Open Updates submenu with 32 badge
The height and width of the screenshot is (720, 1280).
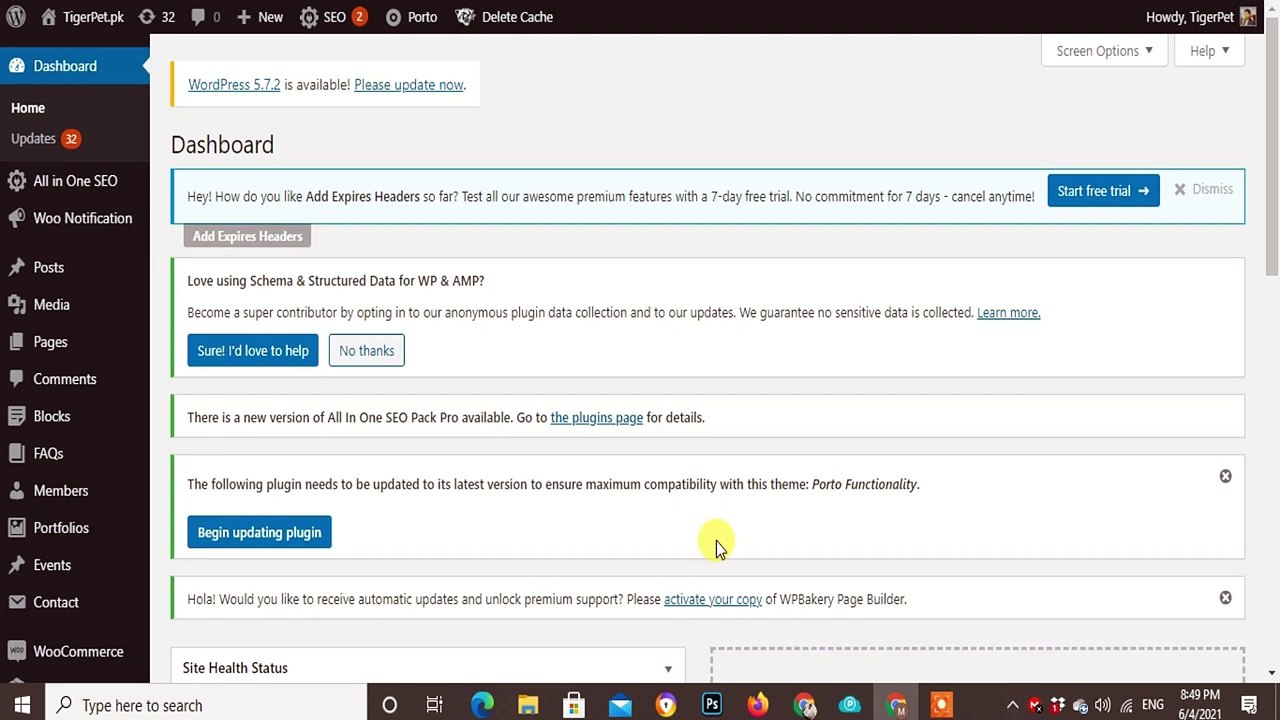45,139
